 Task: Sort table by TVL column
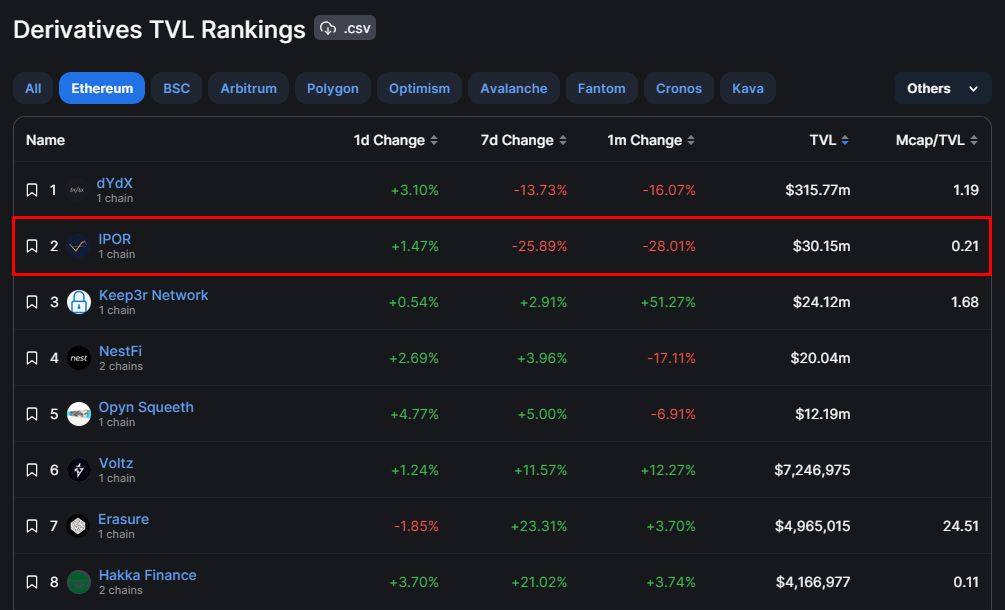pos(829,140)
